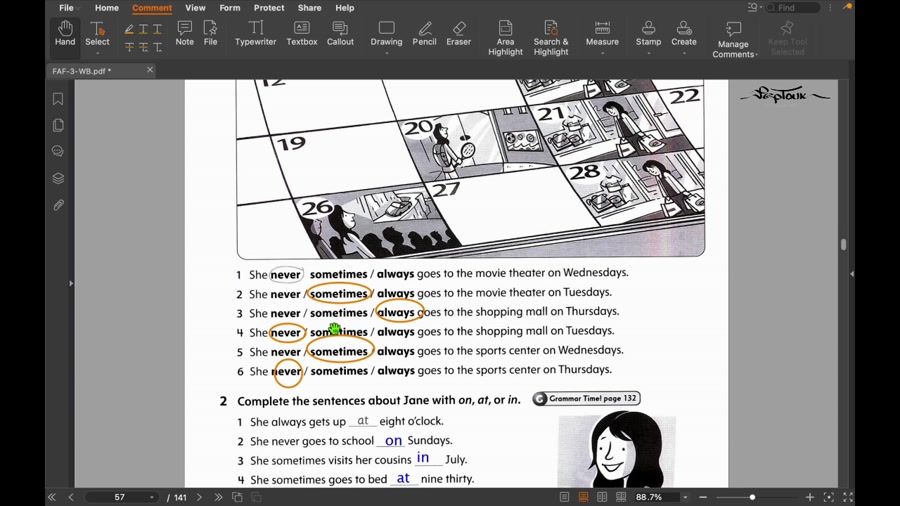The width and height of the screenshot is (900, 506).
Task: Add a Note comment
Action: coord(184,34)
